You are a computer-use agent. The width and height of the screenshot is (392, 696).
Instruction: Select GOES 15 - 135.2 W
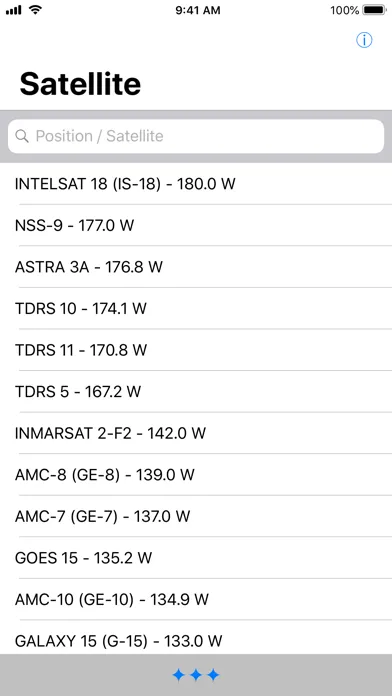[196, 558]
